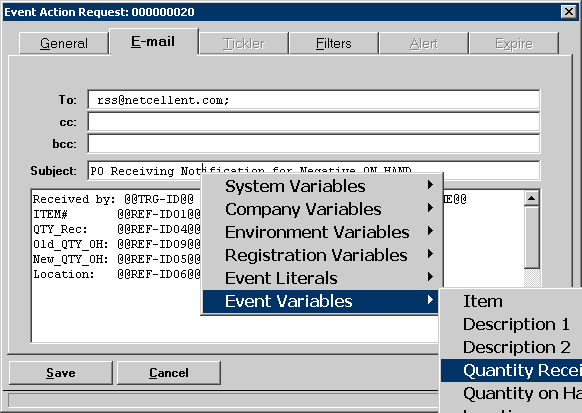Click the bcc input field

(314, 144)
